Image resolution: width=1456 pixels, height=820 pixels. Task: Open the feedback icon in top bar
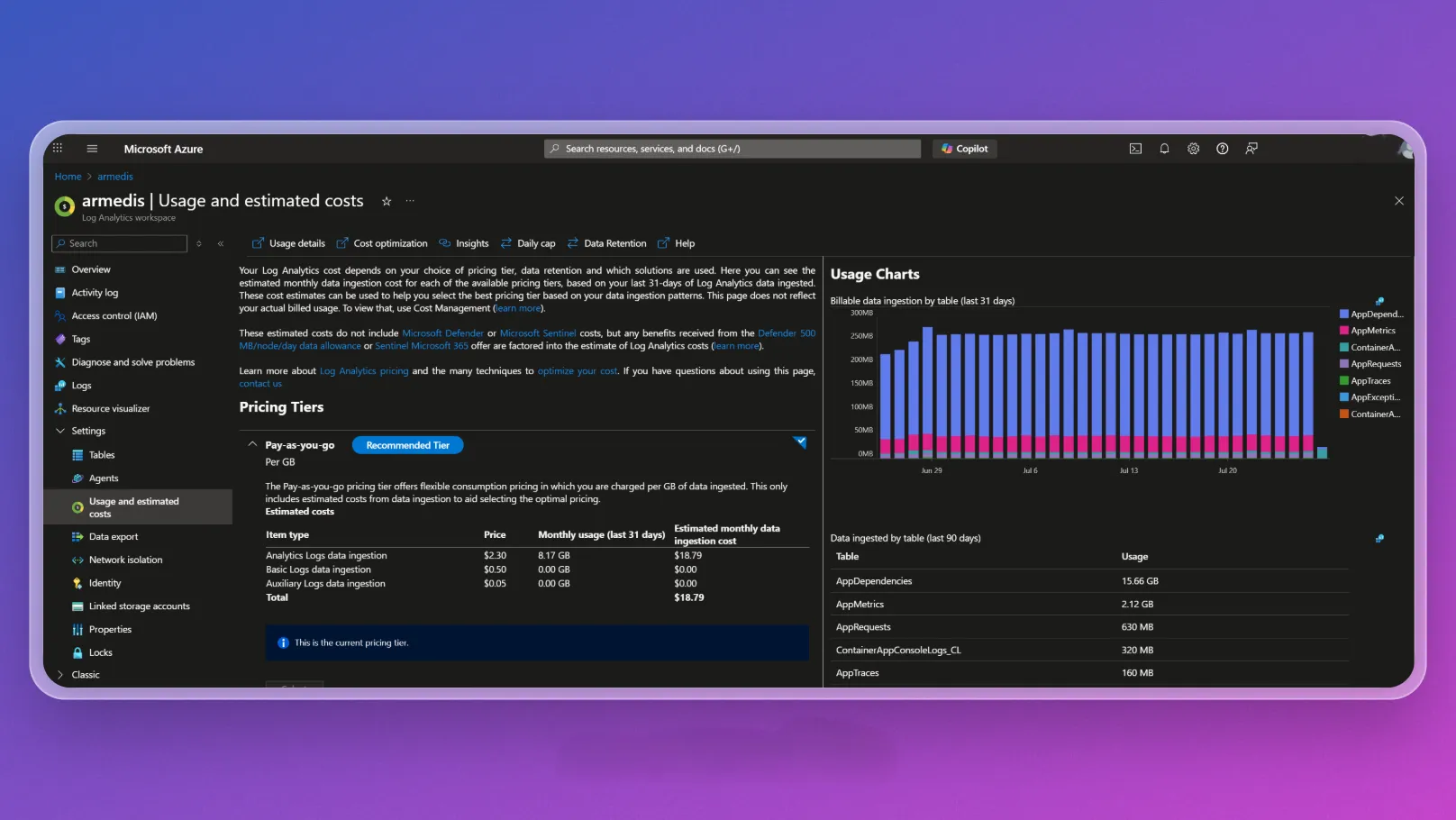1251,149
